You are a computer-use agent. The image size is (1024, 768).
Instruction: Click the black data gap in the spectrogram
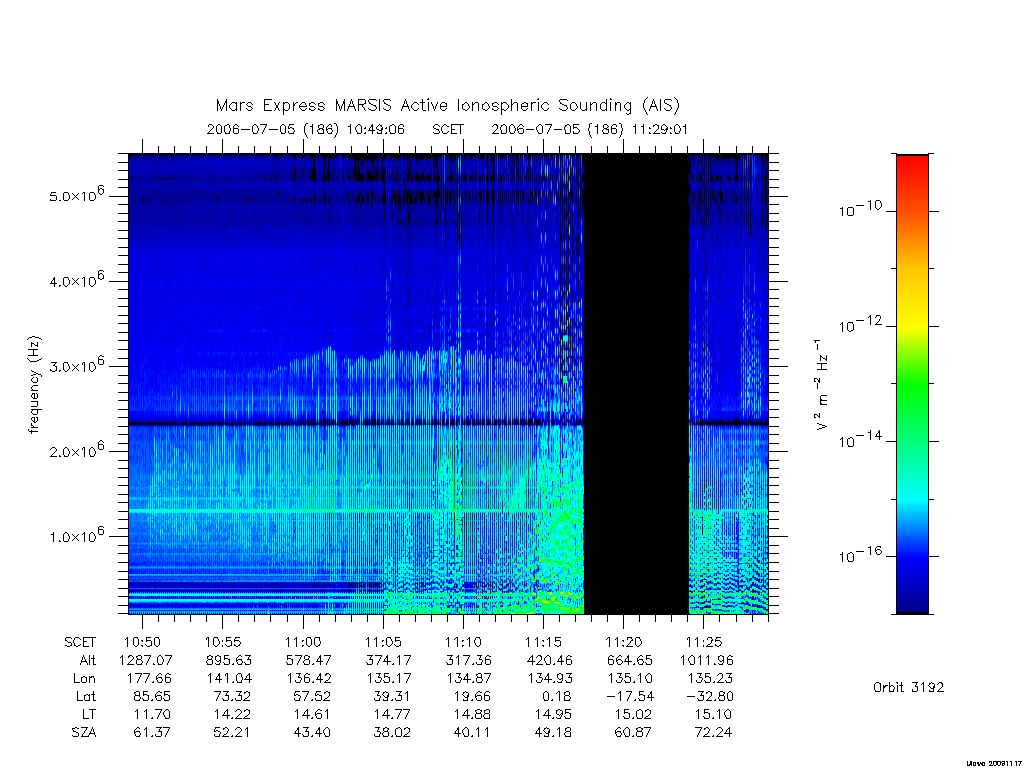point(635,384)
